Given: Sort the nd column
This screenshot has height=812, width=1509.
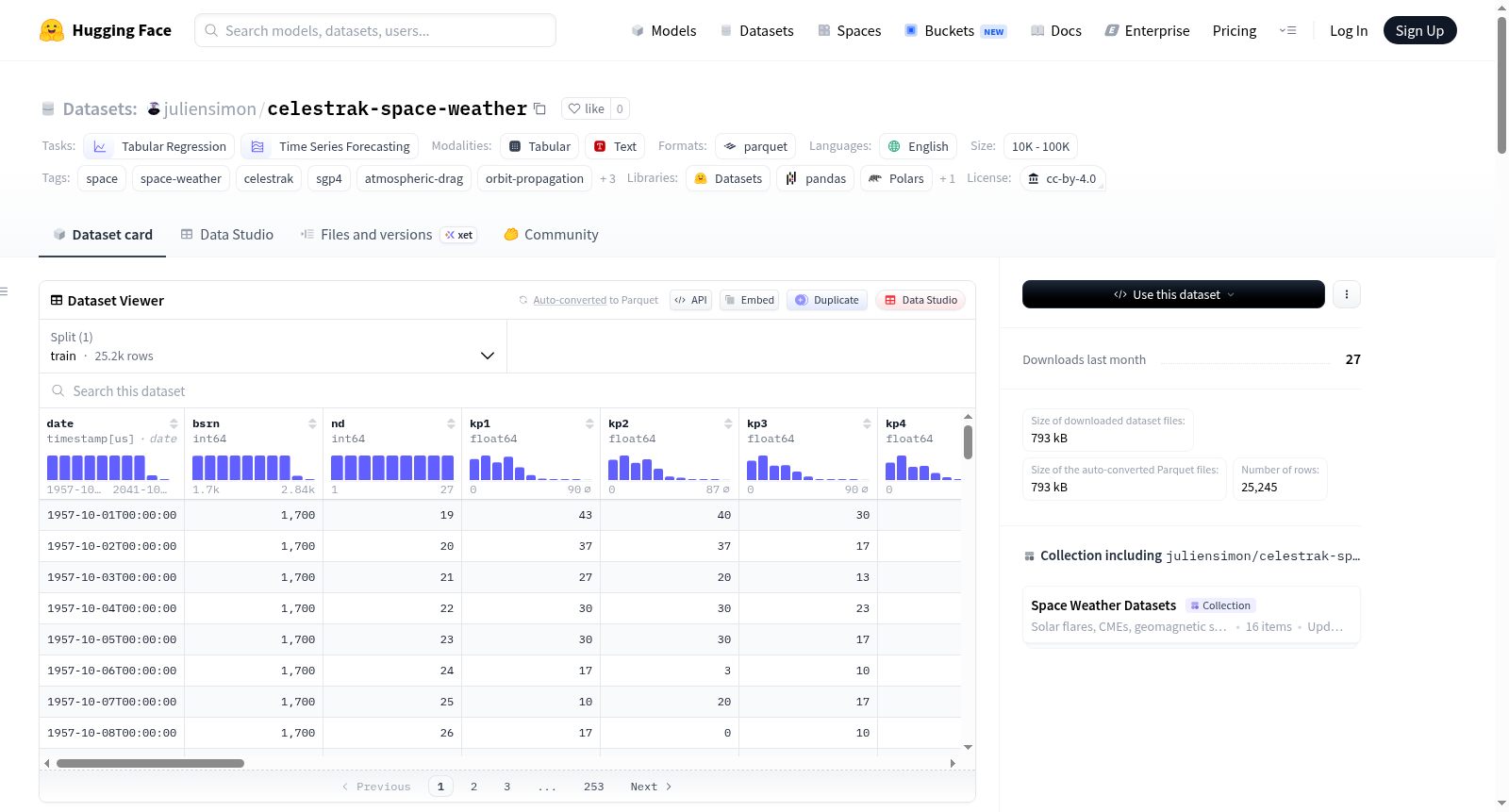Looking at the screenshot, I should point(451,423).
